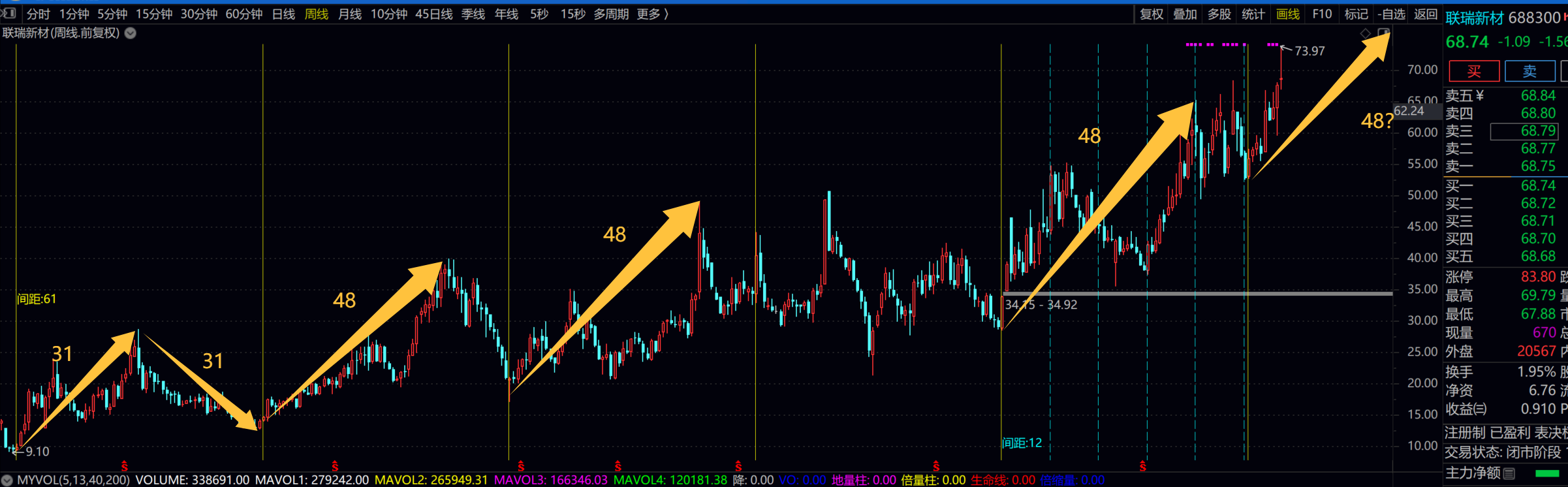Screen dimensions: 1568x487
Task: Toggle 叠加 overlay on the chart
Action: pos(1185,14)
